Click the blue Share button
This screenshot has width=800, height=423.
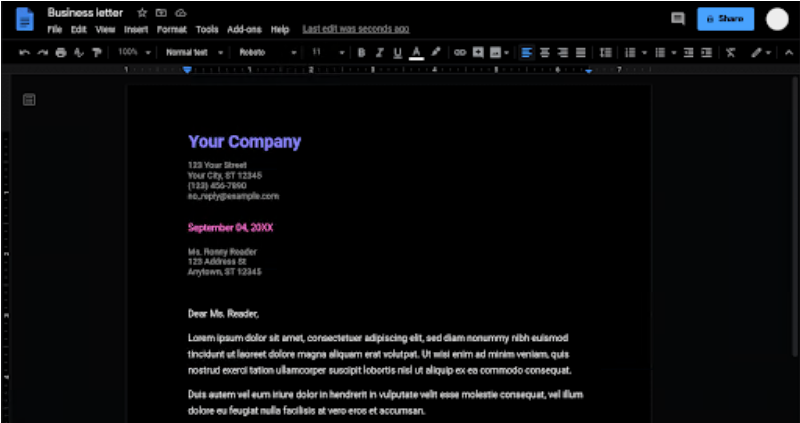click(x=725, y=18)
